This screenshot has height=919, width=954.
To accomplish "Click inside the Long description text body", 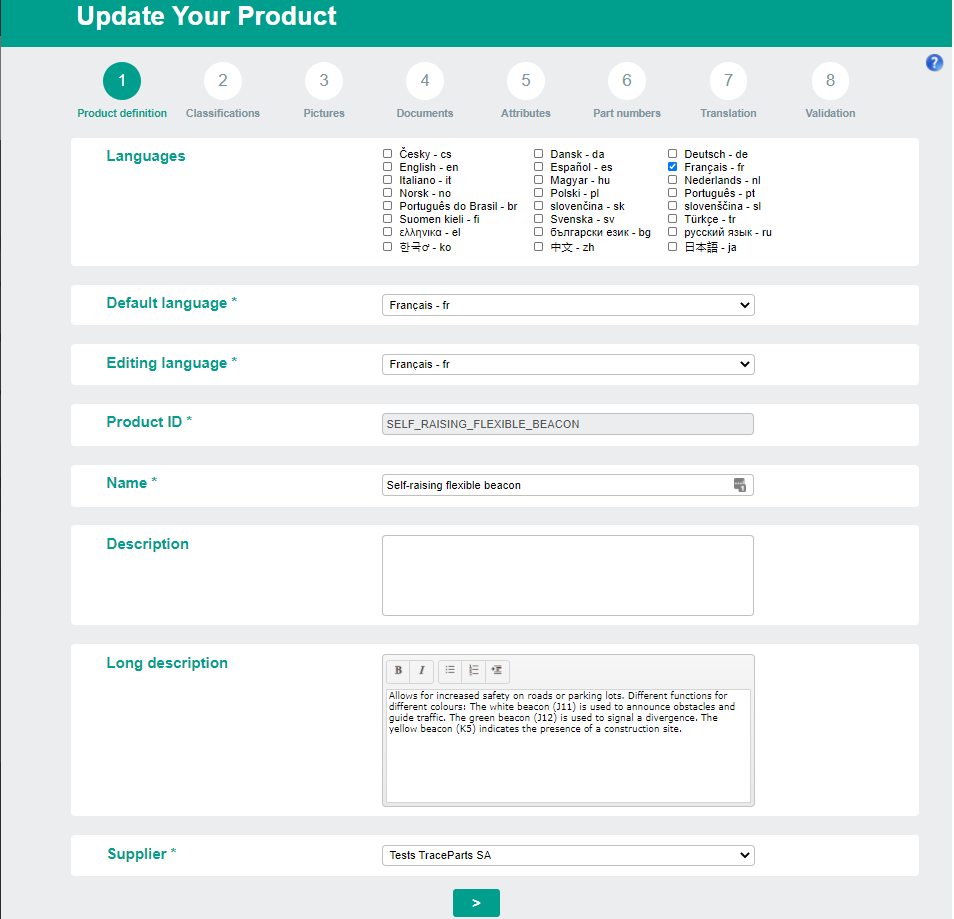I will pyautogui.click(x=568, y=760).
